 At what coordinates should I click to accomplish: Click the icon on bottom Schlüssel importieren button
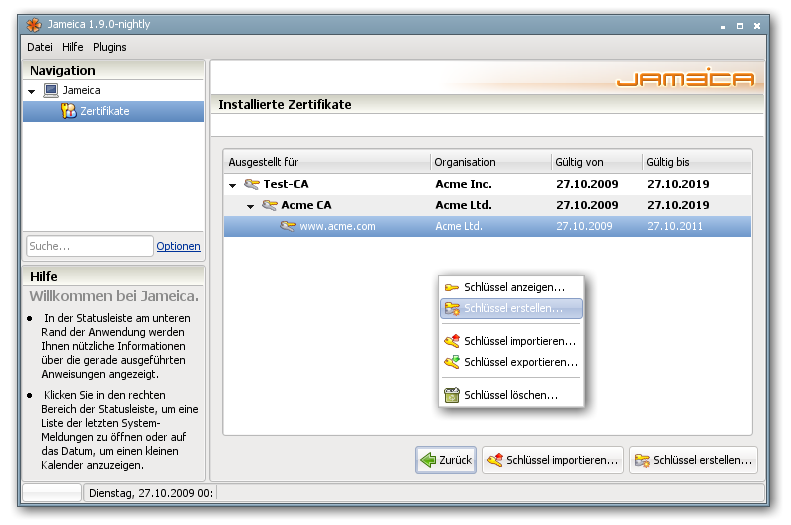[495, 460]
